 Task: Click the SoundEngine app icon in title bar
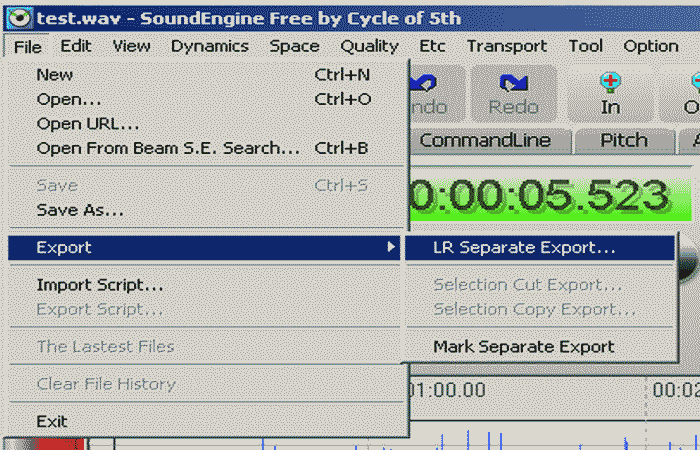[x=17, y=15]
